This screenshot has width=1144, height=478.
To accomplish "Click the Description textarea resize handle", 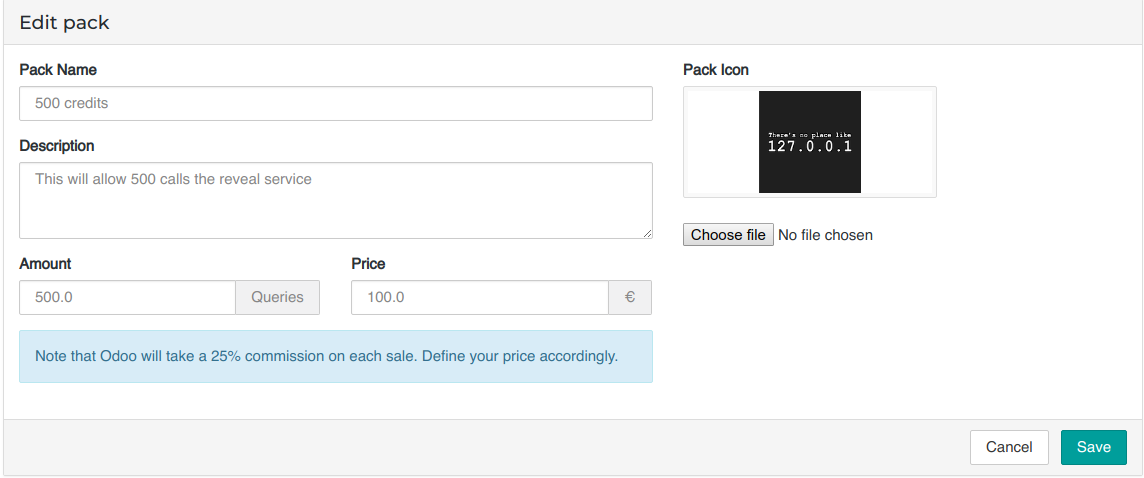I will tap(647, 233).
